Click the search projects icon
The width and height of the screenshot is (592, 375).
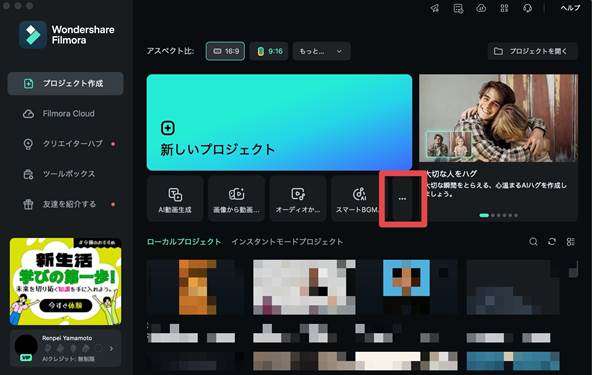pyautogui.click(x=533, y=242)
